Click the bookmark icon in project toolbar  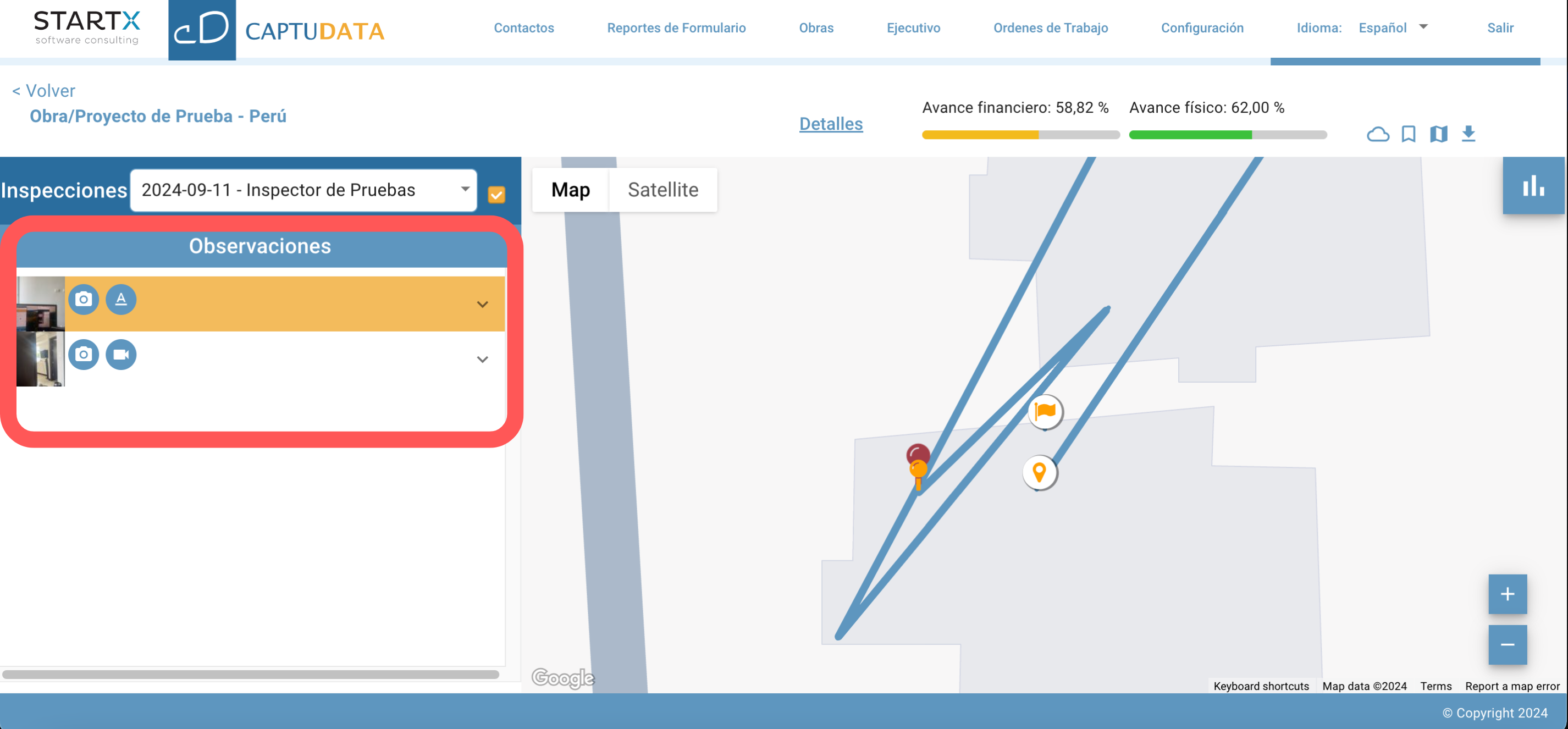coord(1409,134)
